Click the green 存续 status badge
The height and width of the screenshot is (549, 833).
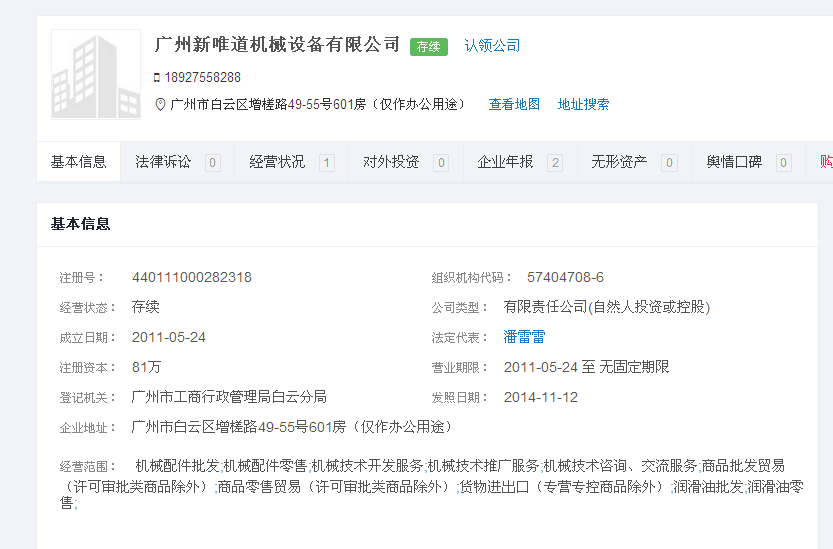pos(429,46)
